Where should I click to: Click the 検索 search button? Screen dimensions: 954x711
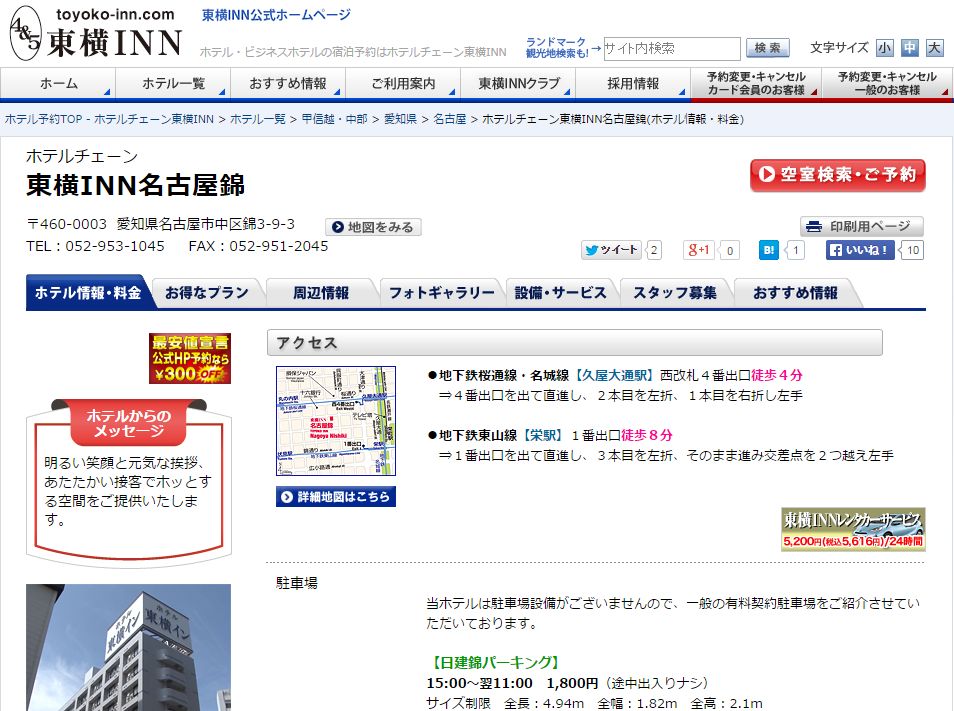point(767,48)
